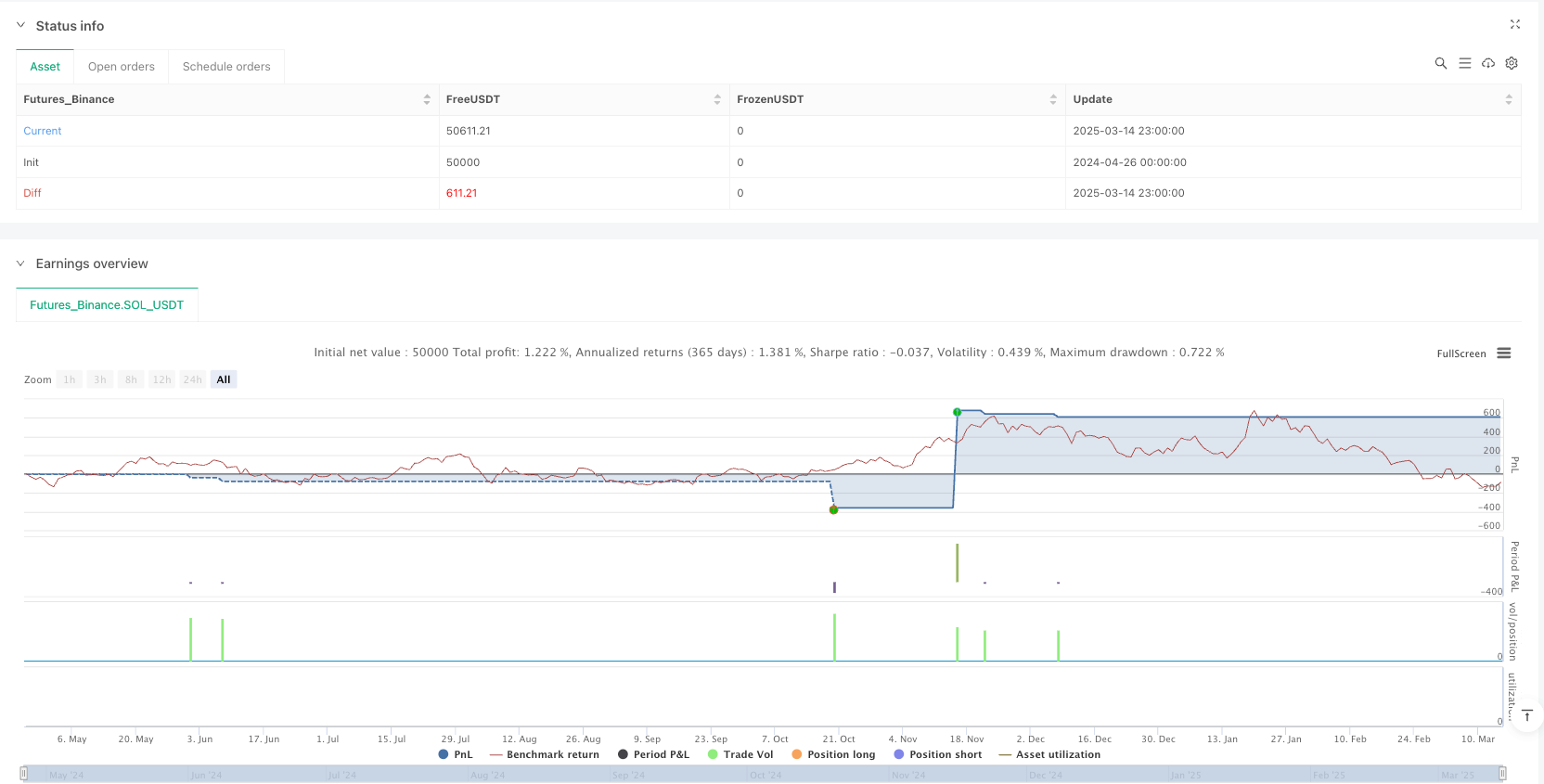Click the 2025-03-14 23:00:00 Current update cell
The width and height of the screenshot is (1544, 784).
point(1128,131)
